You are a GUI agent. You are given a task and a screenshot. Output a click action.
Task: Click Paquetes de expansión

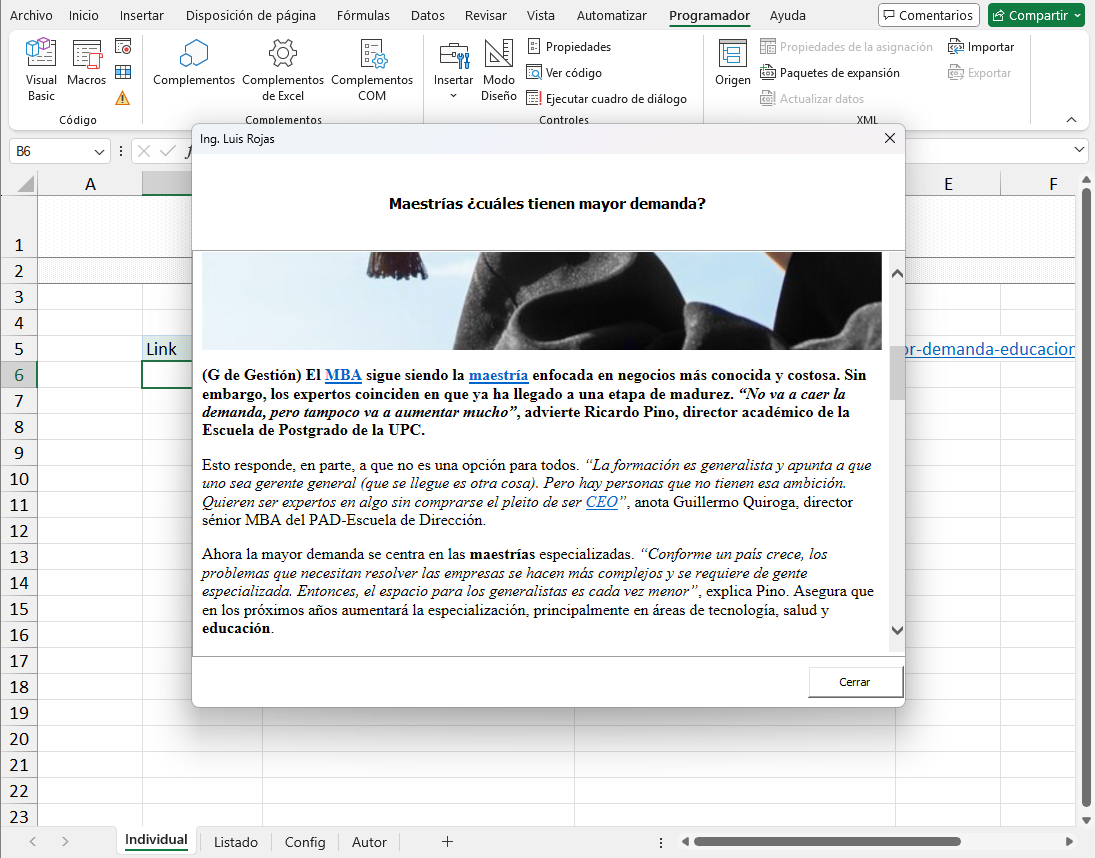point(830,73)
